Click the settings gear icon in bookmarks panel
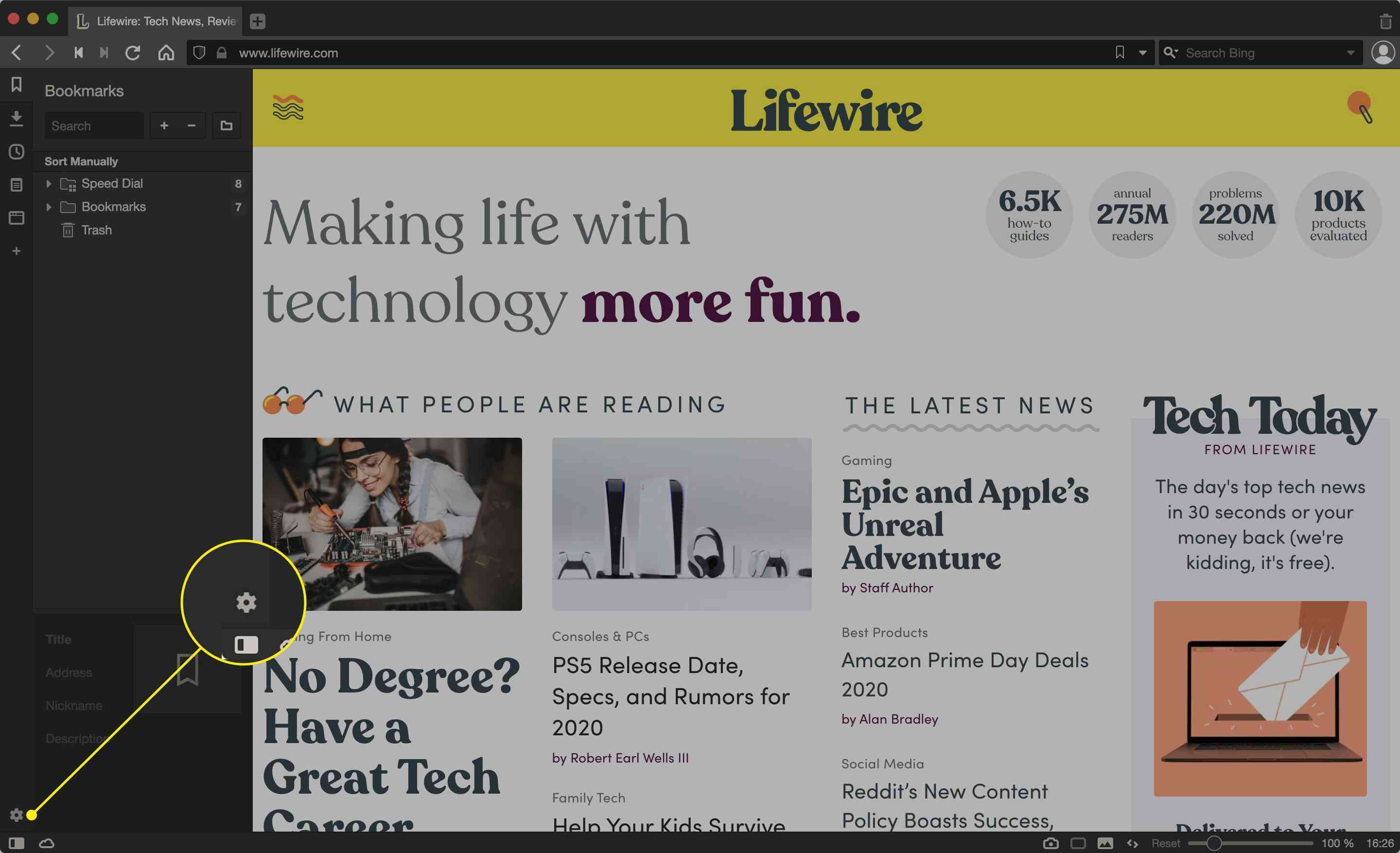1400x853 pixels. click(15, 813)
